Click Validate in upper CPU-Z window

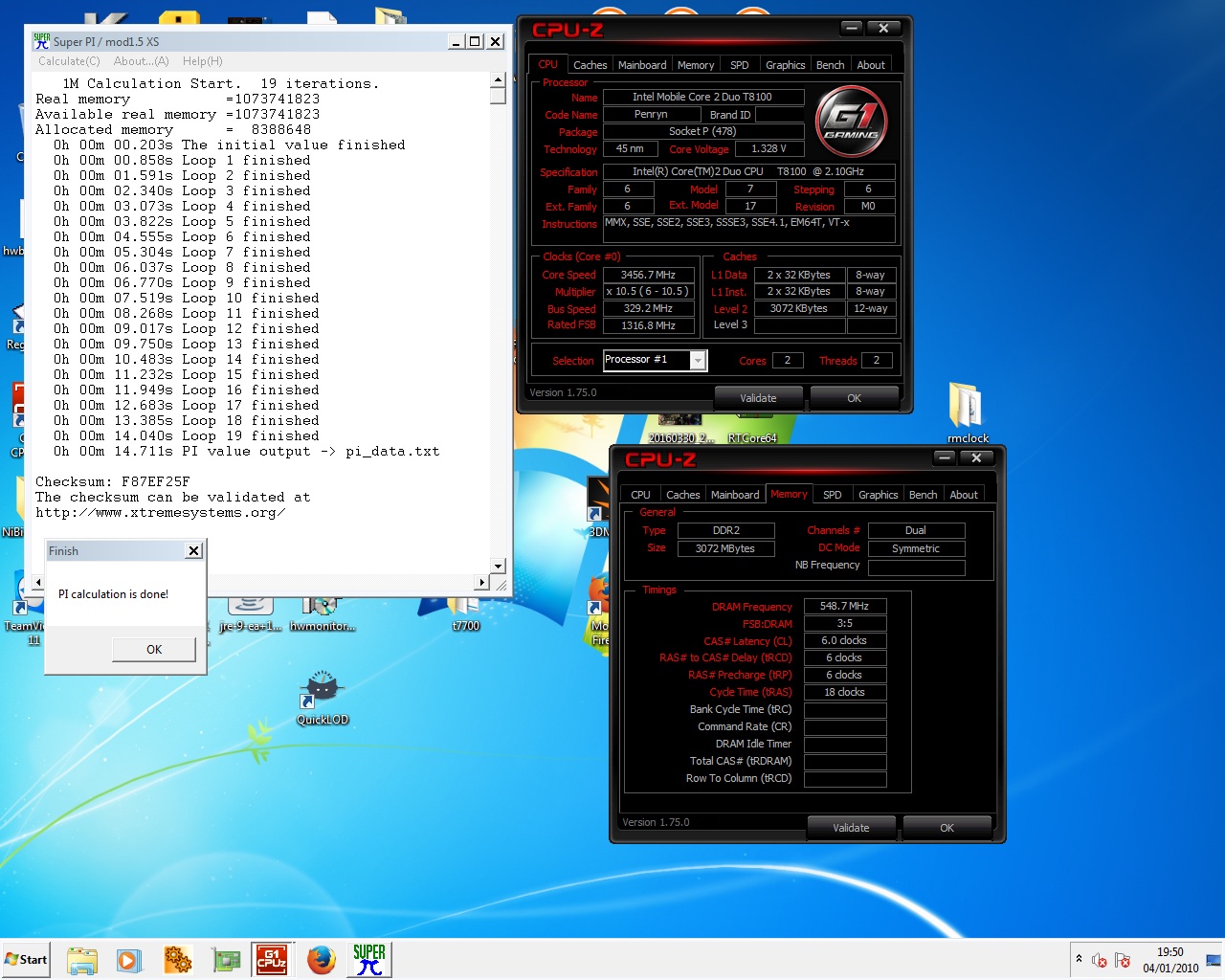758,398
